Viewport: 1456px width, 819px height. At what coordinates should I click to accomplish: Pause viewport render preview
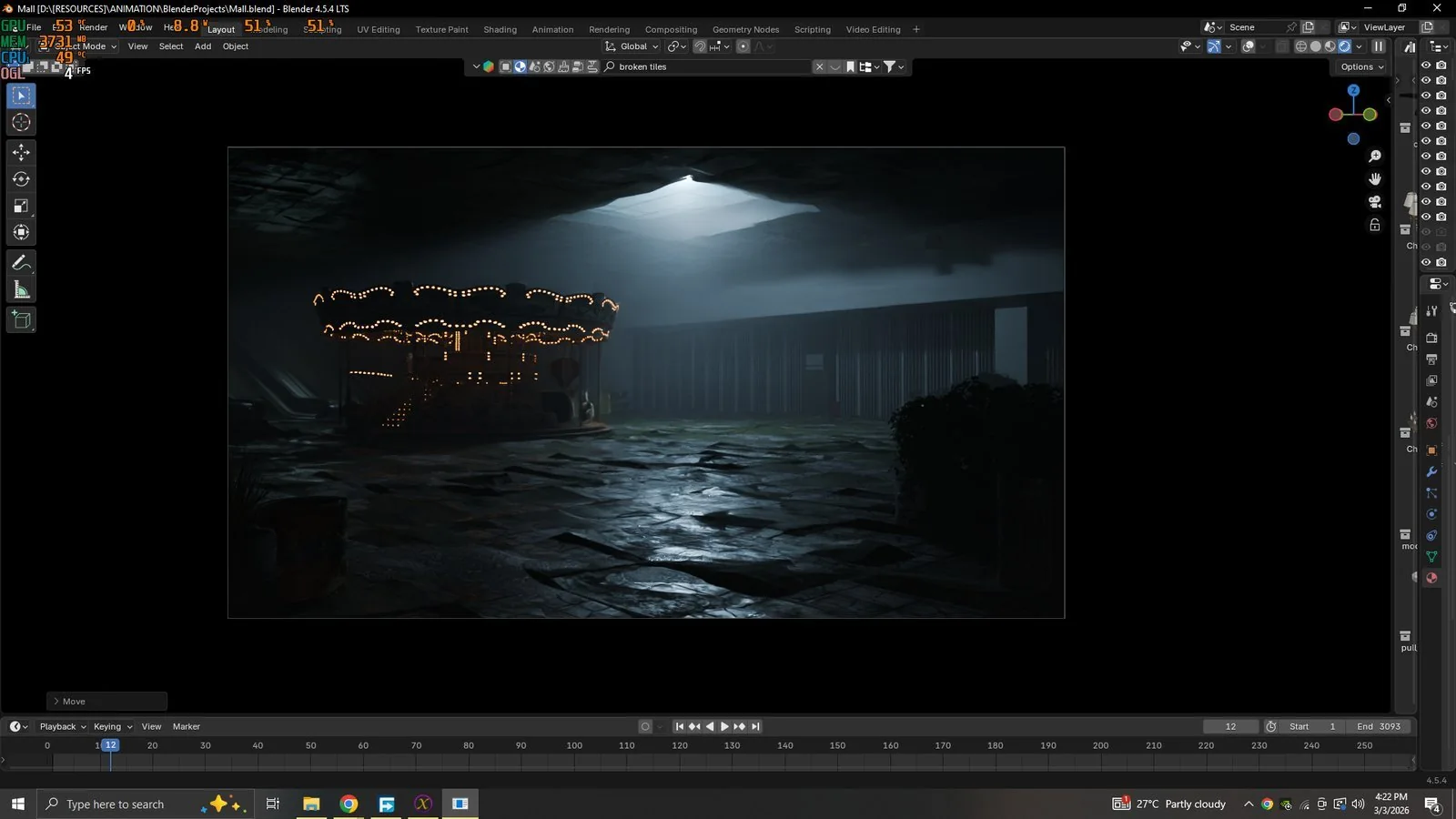[1379, 46]
